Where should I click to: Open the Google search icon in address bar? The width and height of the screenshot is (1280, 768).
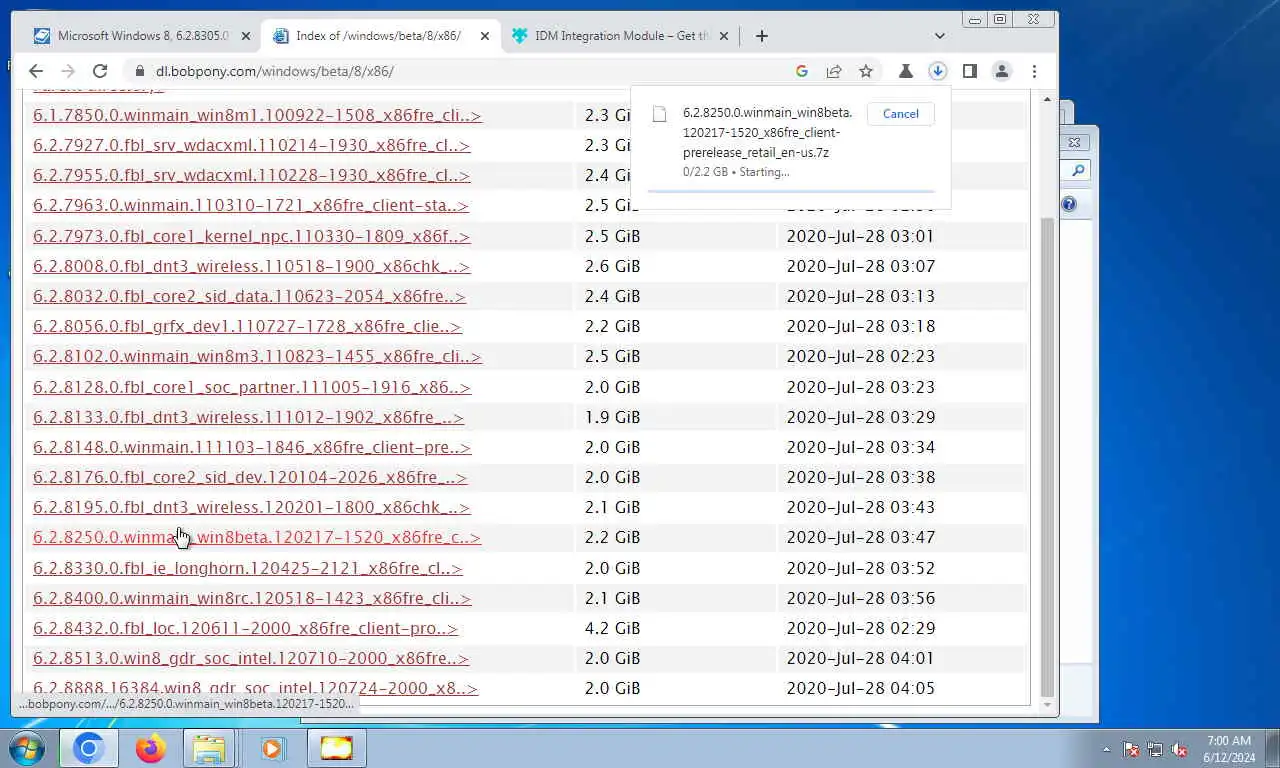tap(802, 71)
